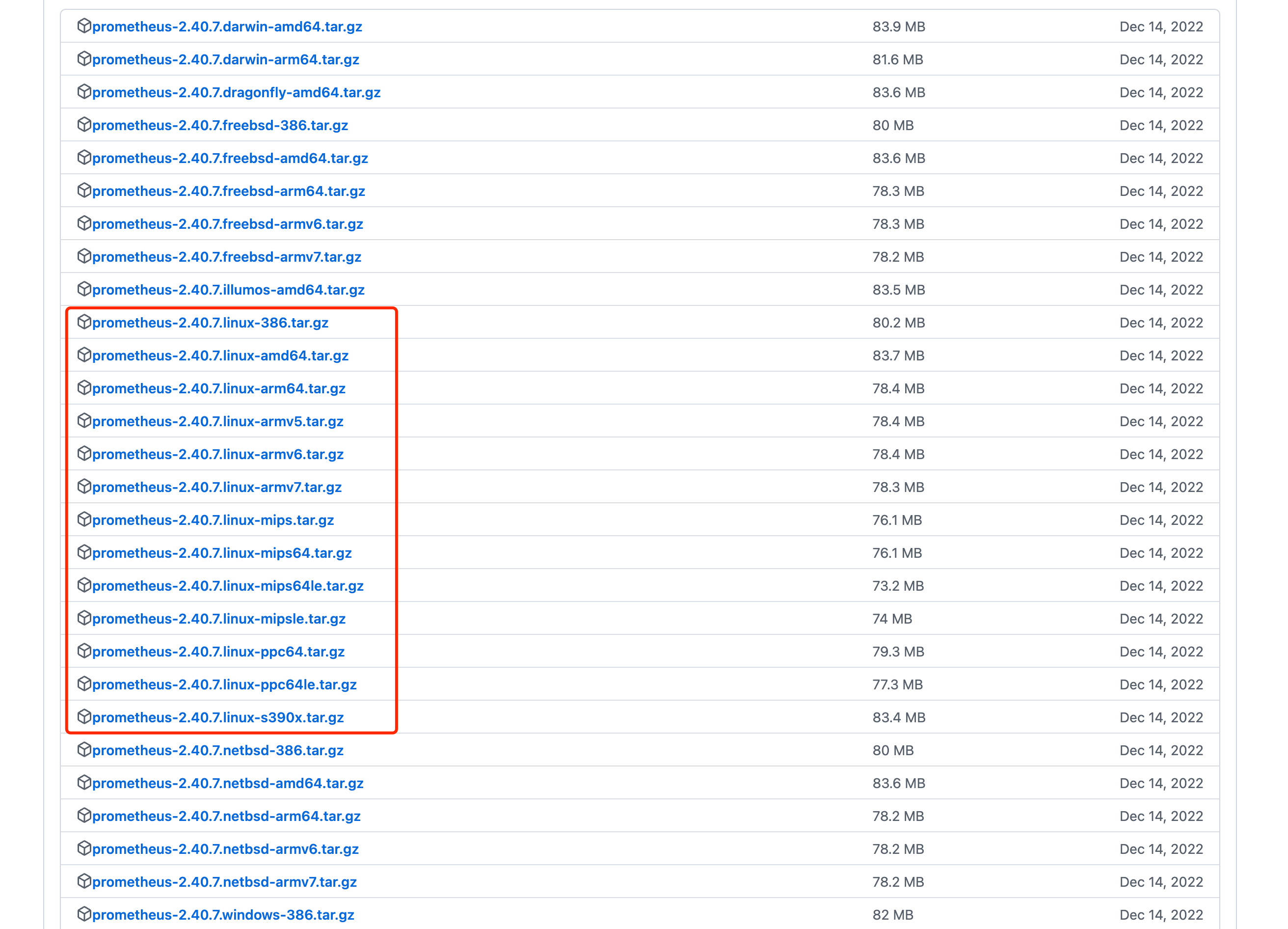This screenshot has width=1288, height=929.
Task: Open prometheus-2.40.7.linux-mipsle.tar.gz link
Action: [218, 619]
